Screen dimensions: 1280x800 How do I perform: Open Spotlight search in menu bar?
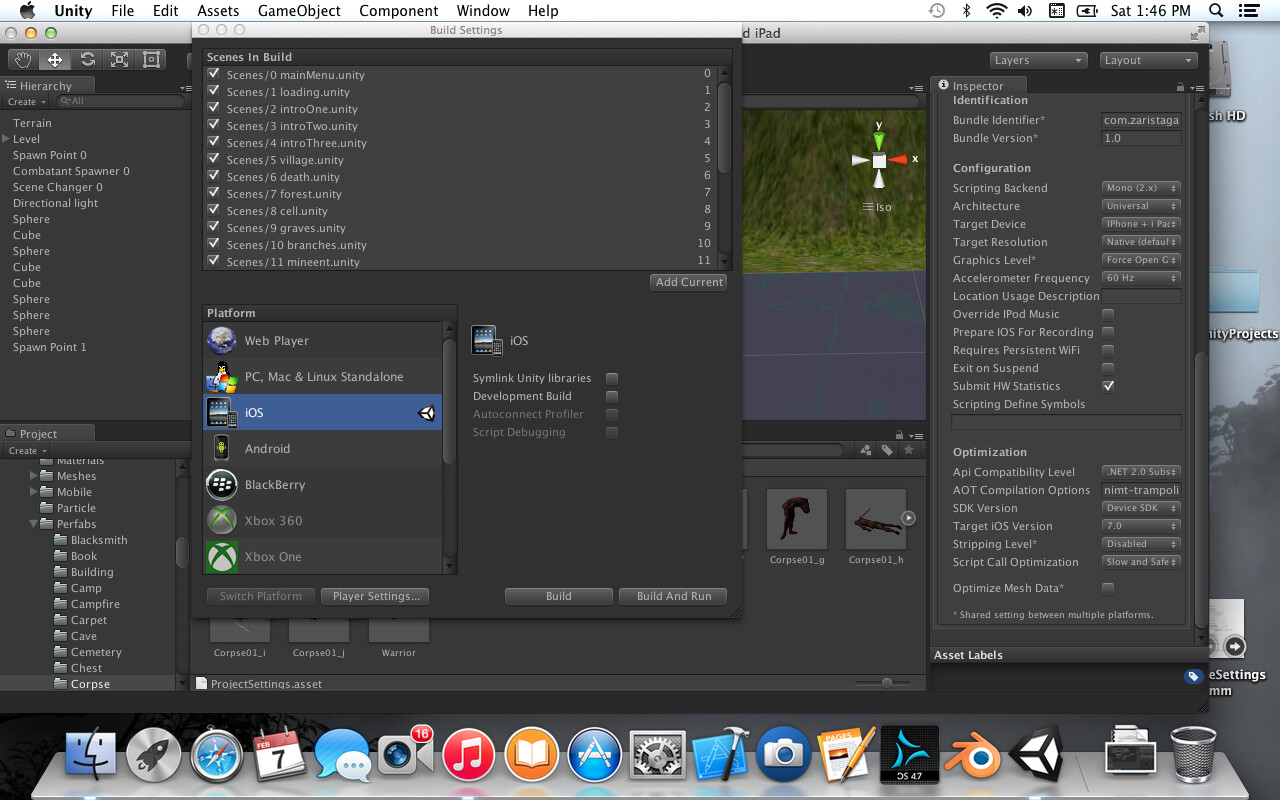pyautogui.click(x=1215, y=11)
